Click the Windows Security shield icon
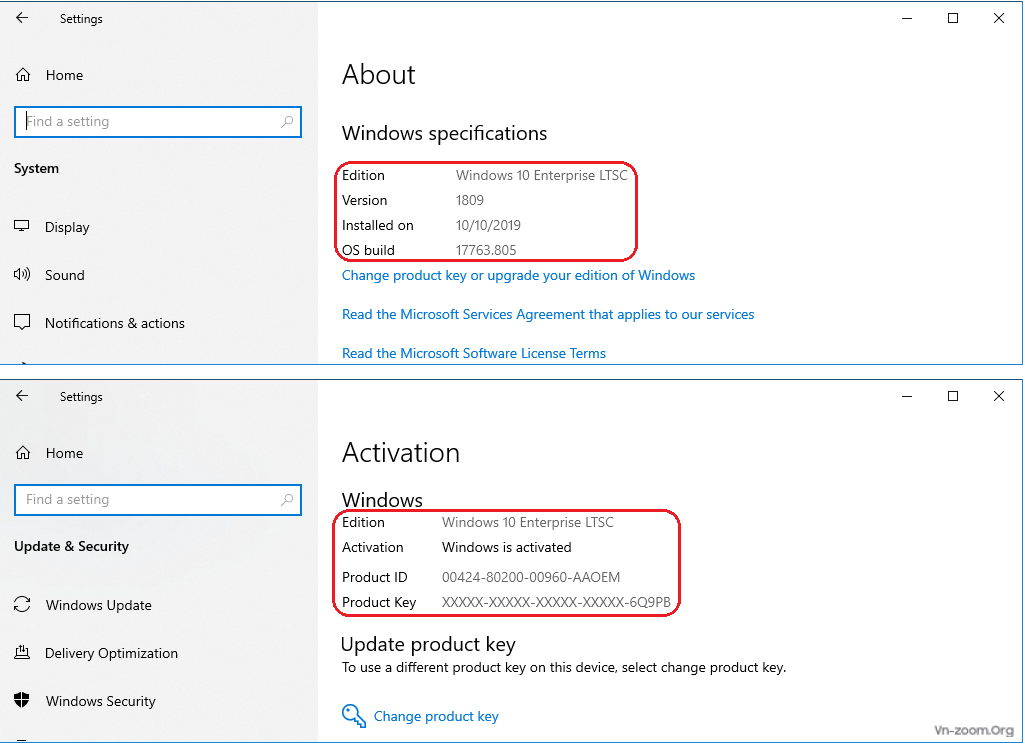This screenshot has width=1025, height=747. (x=22, y=700)
